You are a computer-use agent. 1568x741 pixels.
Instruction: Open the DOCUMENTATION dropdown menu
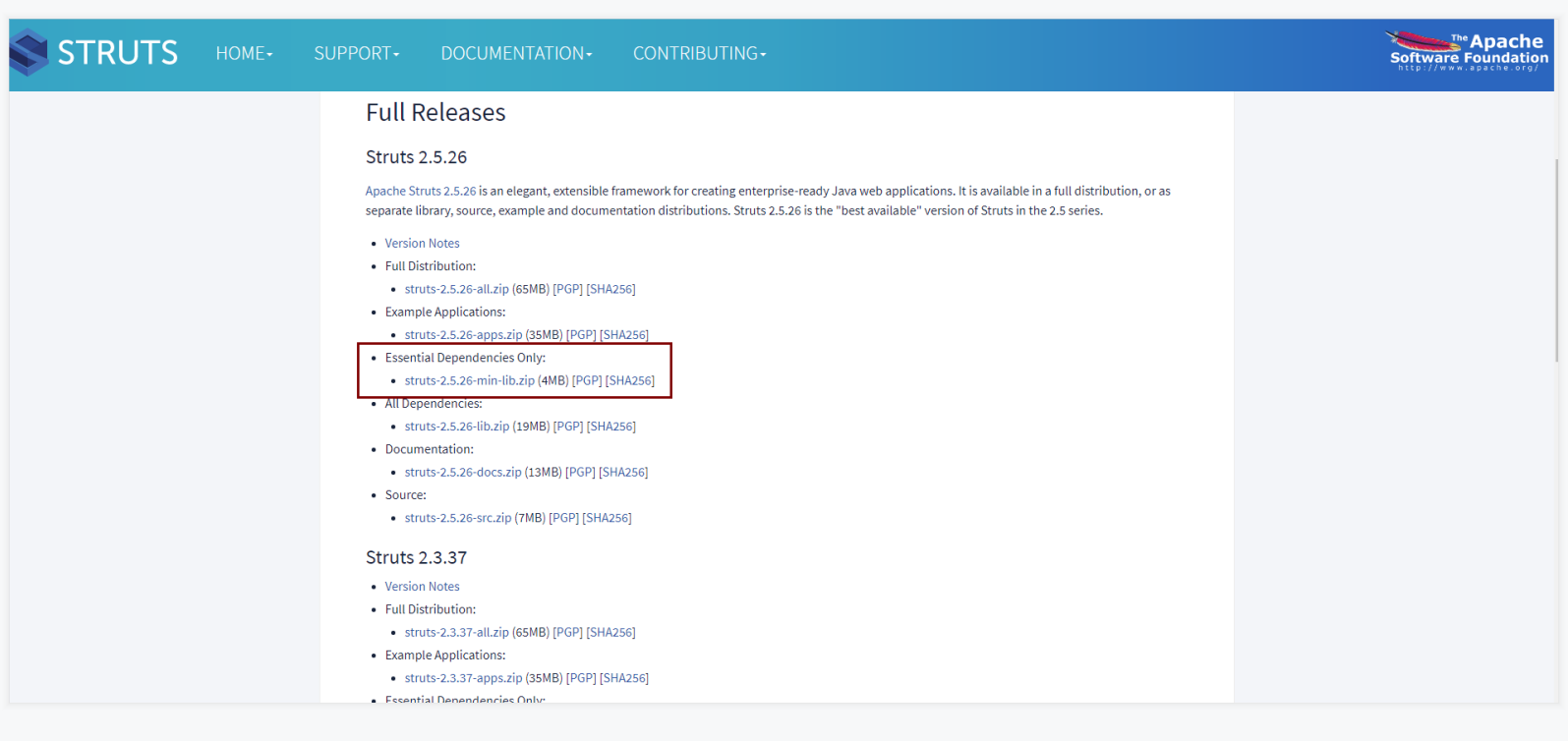(x=516, y=53)
